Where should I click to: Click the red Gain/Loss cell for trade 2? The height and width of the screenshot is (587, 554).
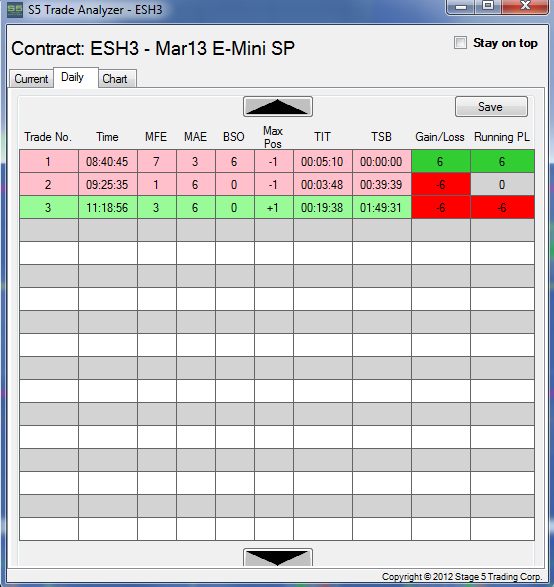pos(441,184)
